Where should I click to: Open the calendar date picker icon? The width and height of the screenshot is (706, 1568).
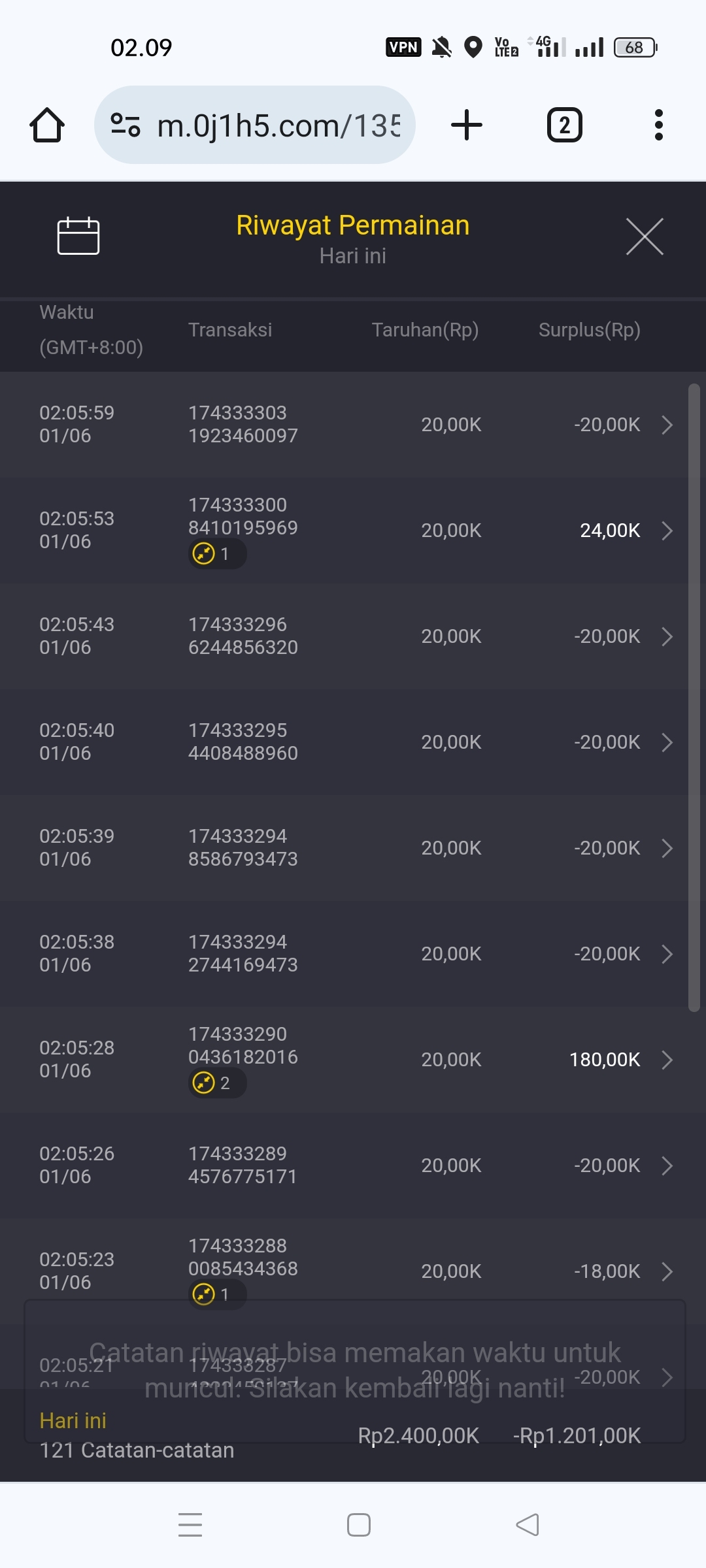78,235
